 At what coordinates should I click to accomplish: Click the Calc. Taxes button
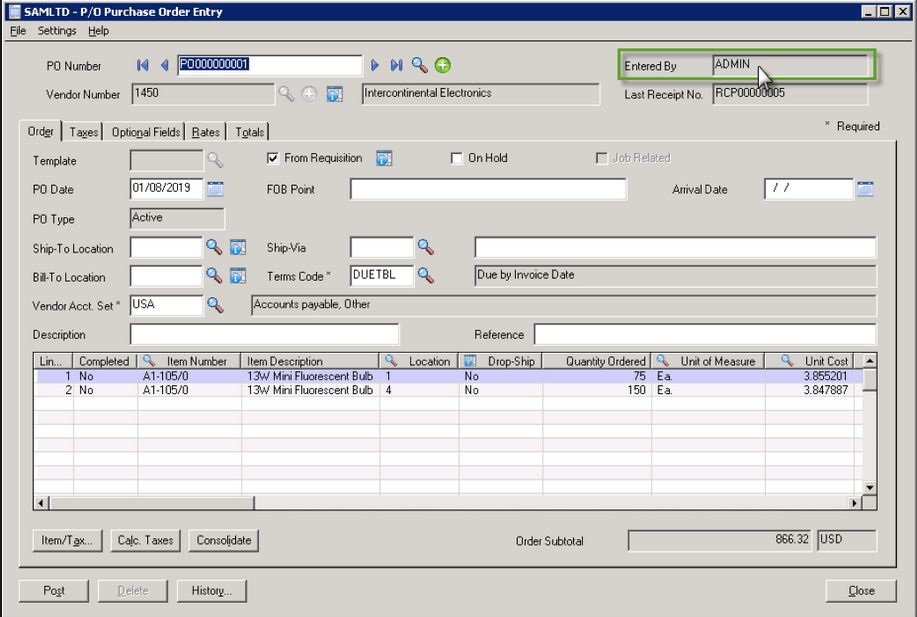pos(145,540)
